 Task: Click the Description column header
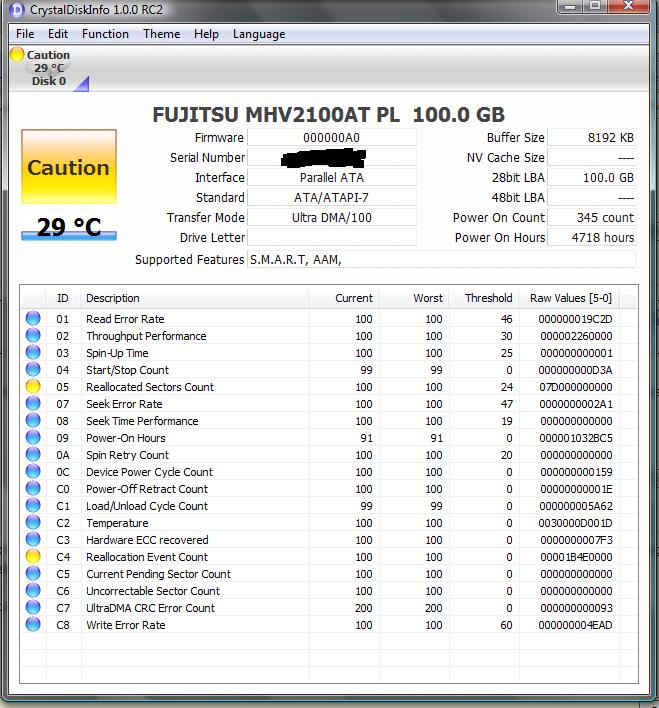pyautogui.click(x=195, y=298)
